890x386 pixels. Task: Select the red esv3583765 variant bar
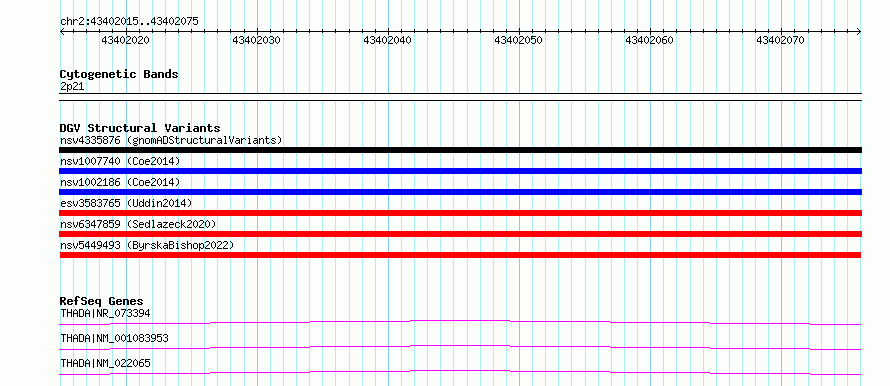tap(460, 213)
